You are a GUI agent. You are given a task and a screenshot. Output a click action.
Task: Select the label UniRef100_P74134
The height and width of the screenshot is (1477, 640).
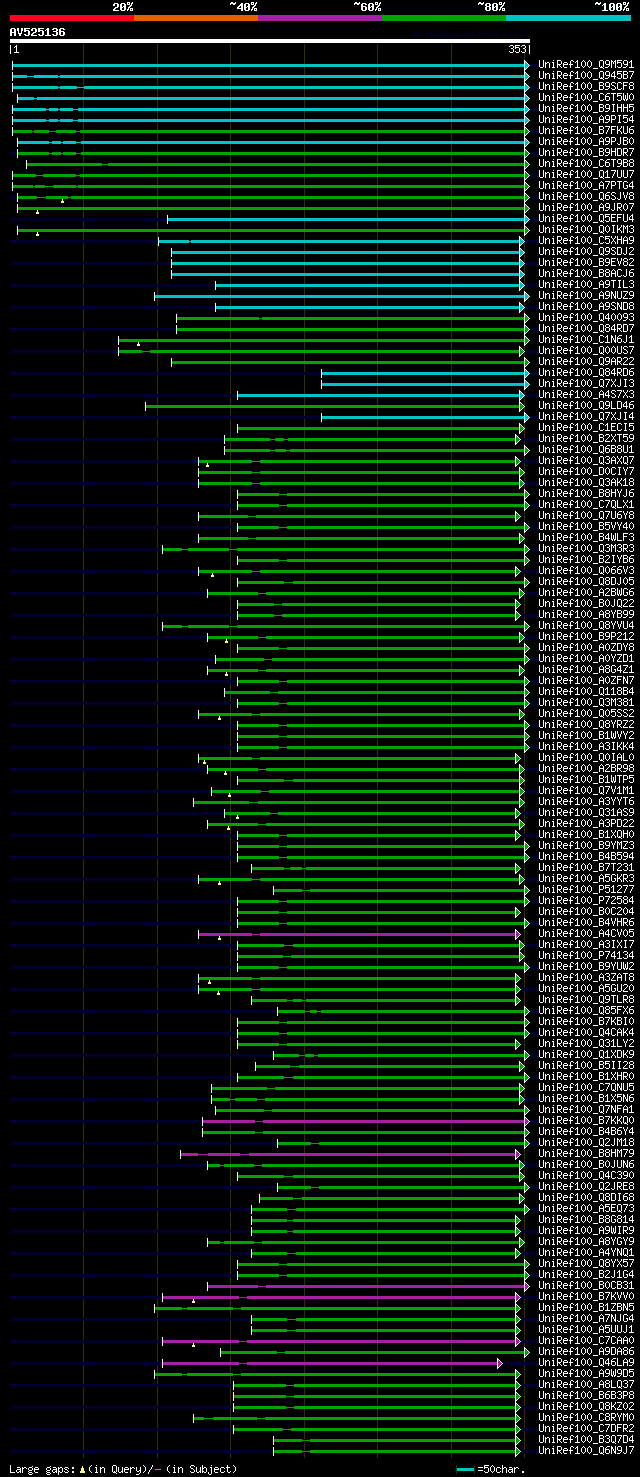pos(586,956)
